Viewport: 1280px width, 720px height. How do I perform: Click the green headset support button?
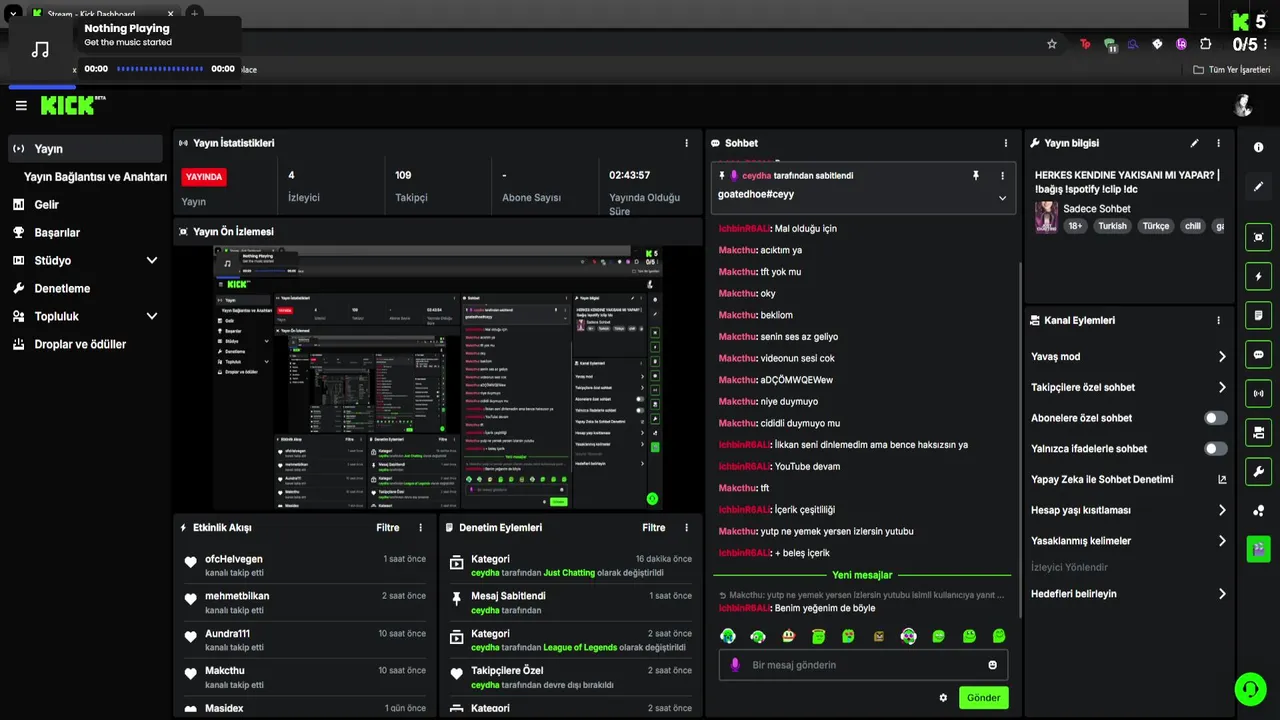click(1249, 688)
